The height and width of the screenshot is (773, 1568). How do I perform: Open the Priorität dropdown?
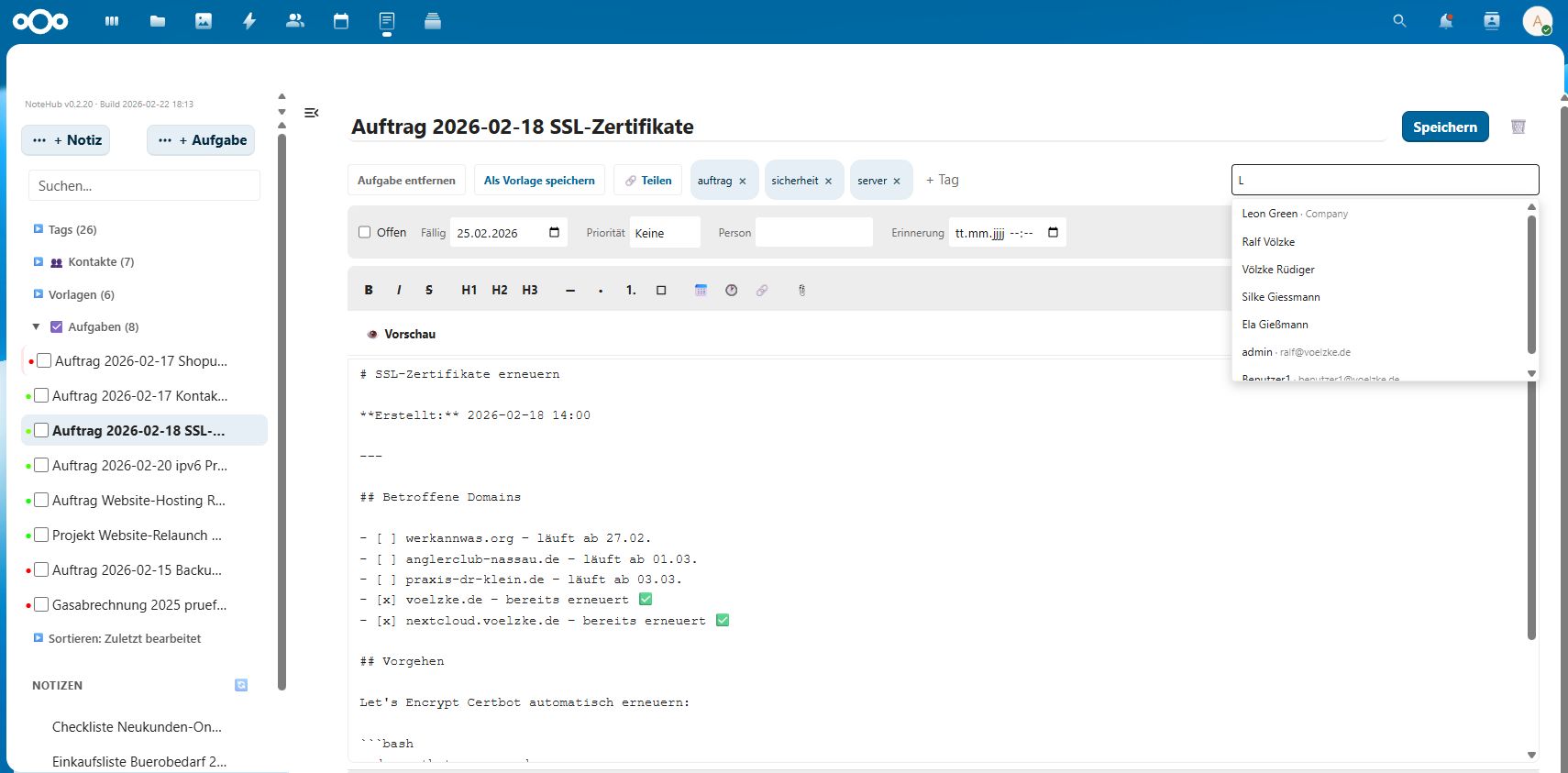point(666,233)
